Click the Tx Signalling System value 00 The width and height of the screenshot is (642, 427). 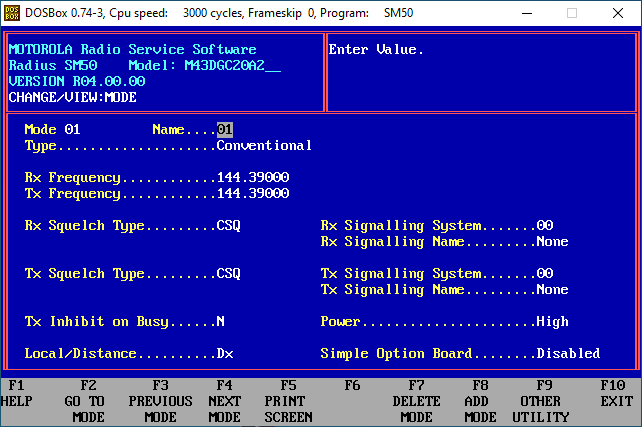coord(545,273)
